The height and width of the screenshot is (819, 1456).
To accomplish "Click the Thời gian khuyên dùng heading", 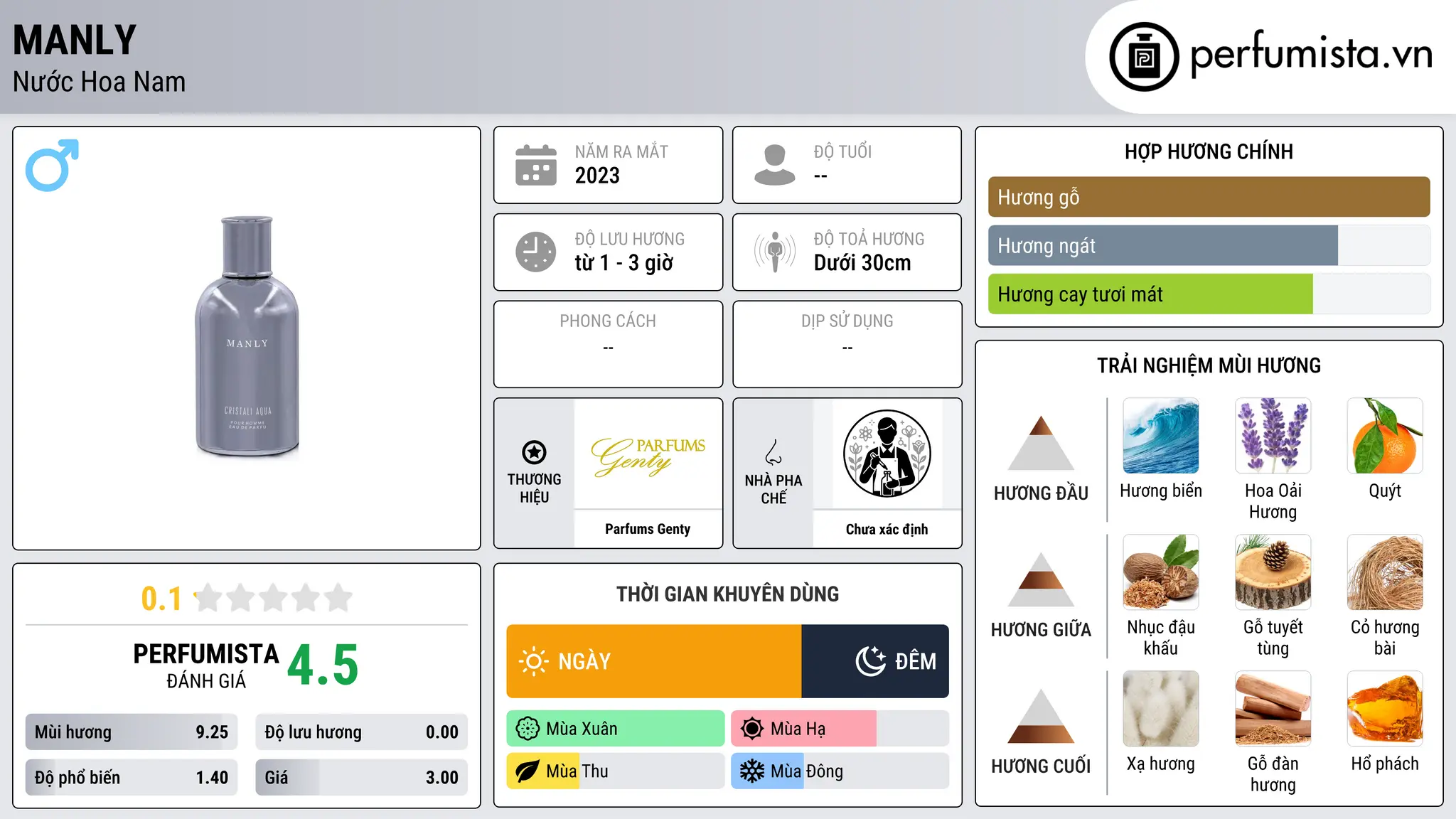I will point(727,594).
